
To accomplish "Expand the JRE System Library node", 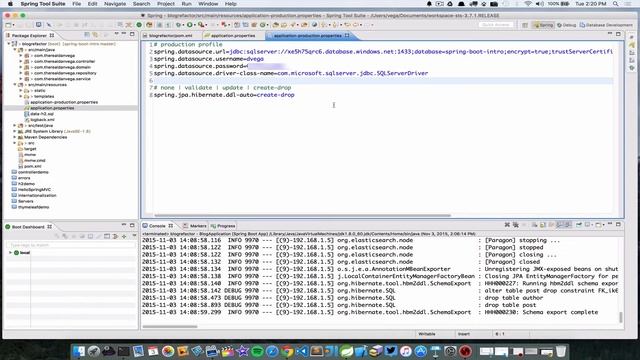I will pyautogui.click(x=15, y=131).
